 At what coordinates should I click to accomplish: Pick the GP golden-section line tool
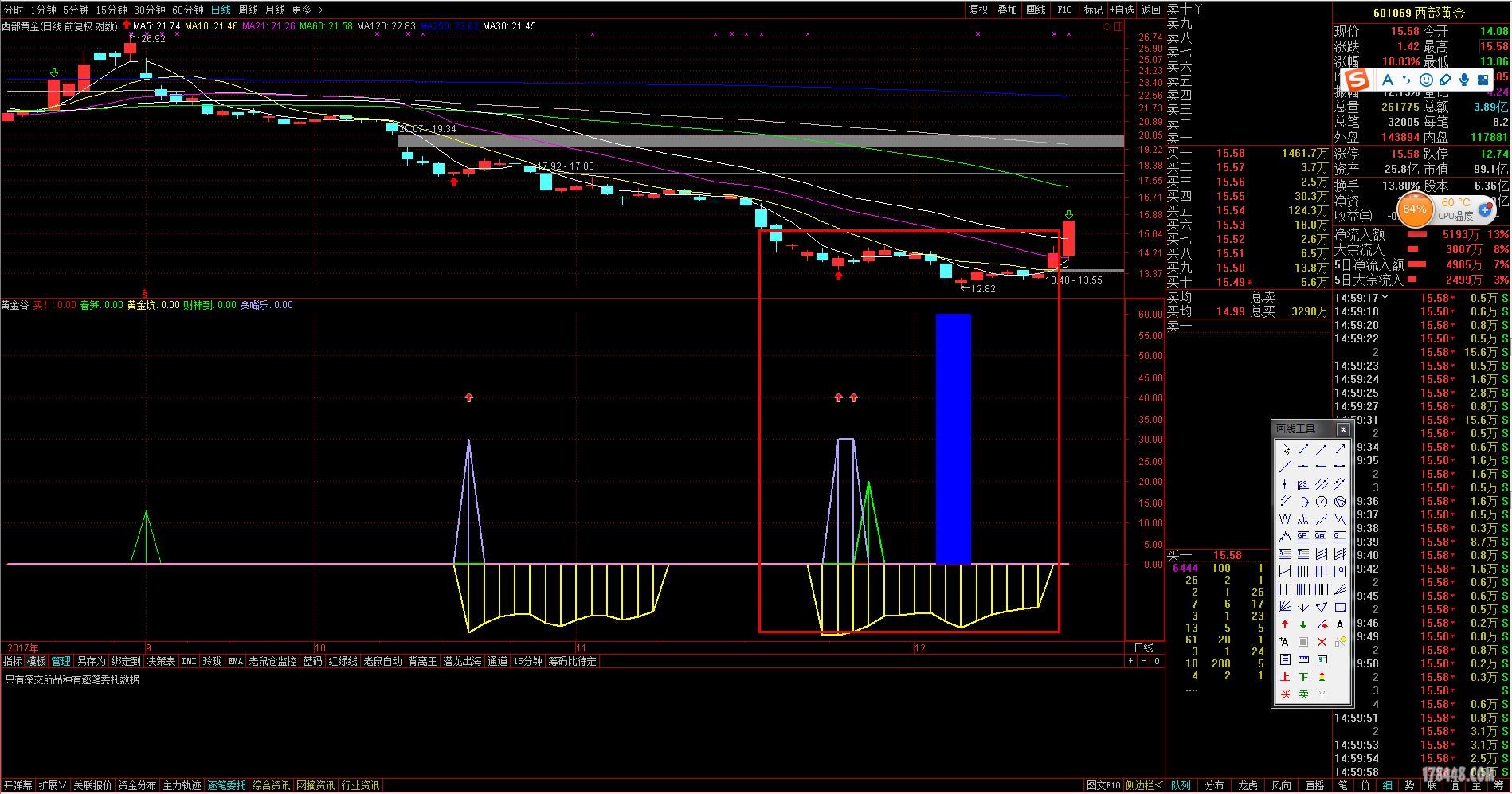pos(1303,536)
